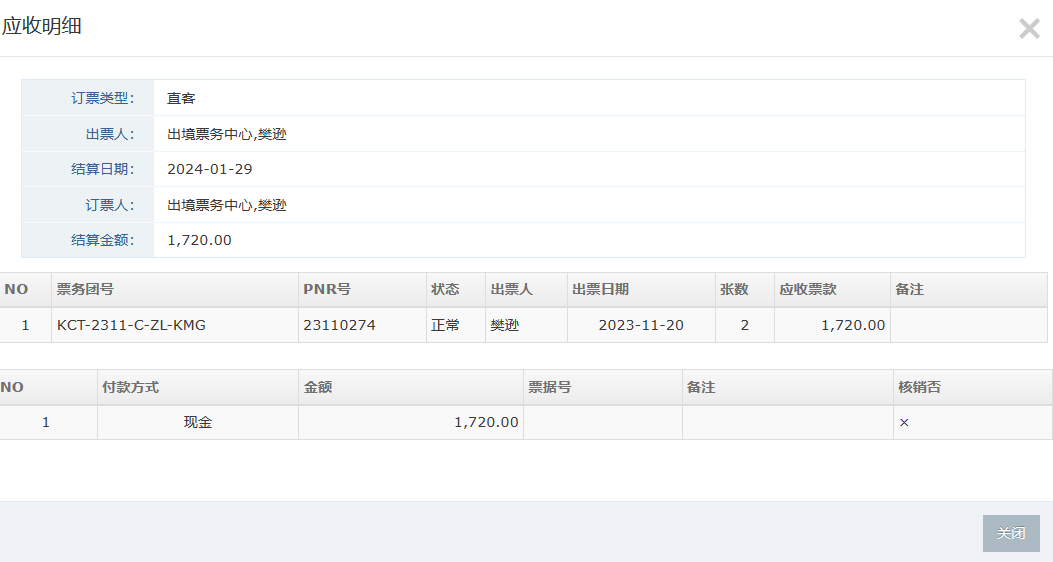Click PNR number 23110274
Image resolution: width=1053 pixels, height=562 pixels.
coord(339,325)
